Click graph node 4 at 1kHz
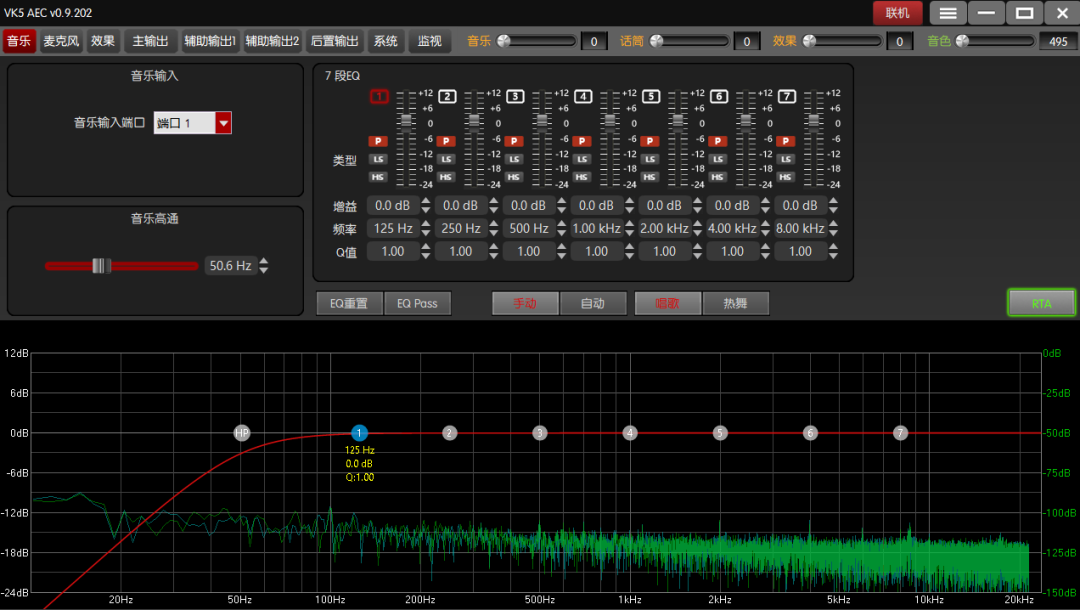 [x=630, y=433]
